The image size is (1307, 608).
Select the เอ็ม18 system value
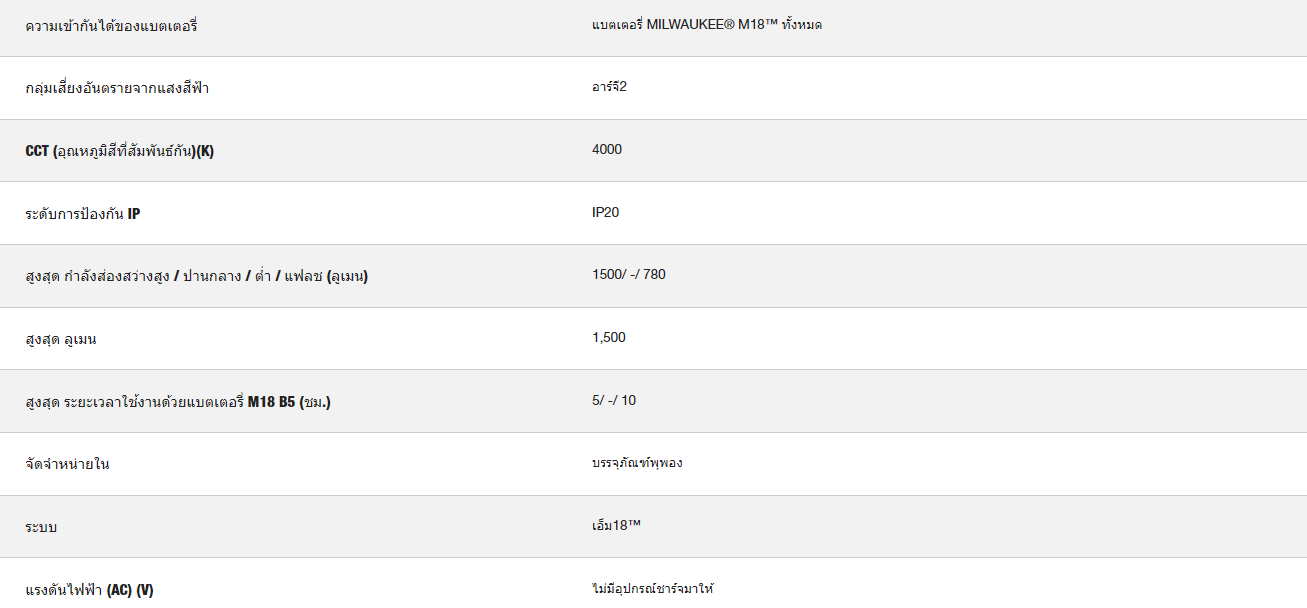(616, 525)
